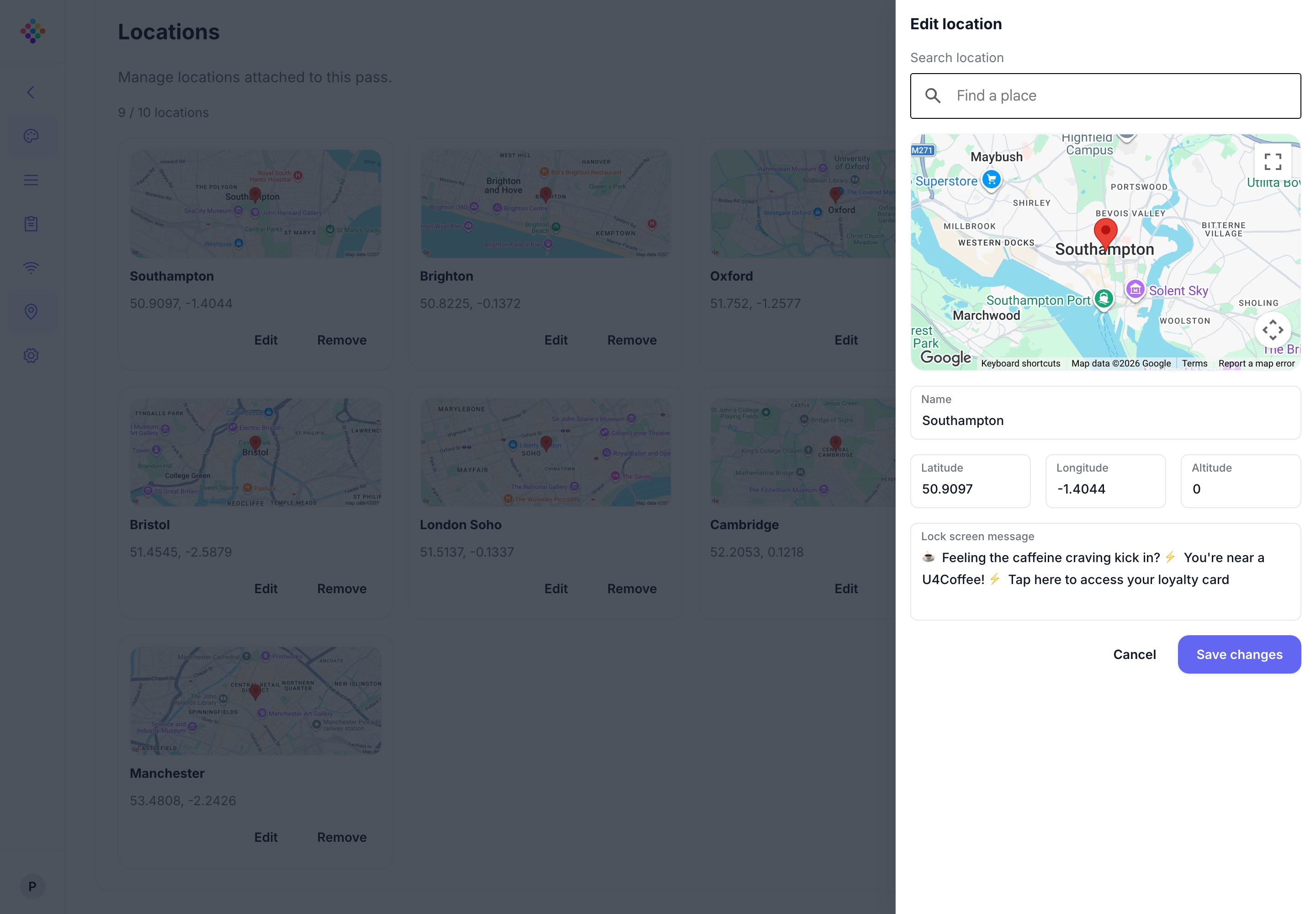Remove the Manchester location

click(x=342, y=837)
